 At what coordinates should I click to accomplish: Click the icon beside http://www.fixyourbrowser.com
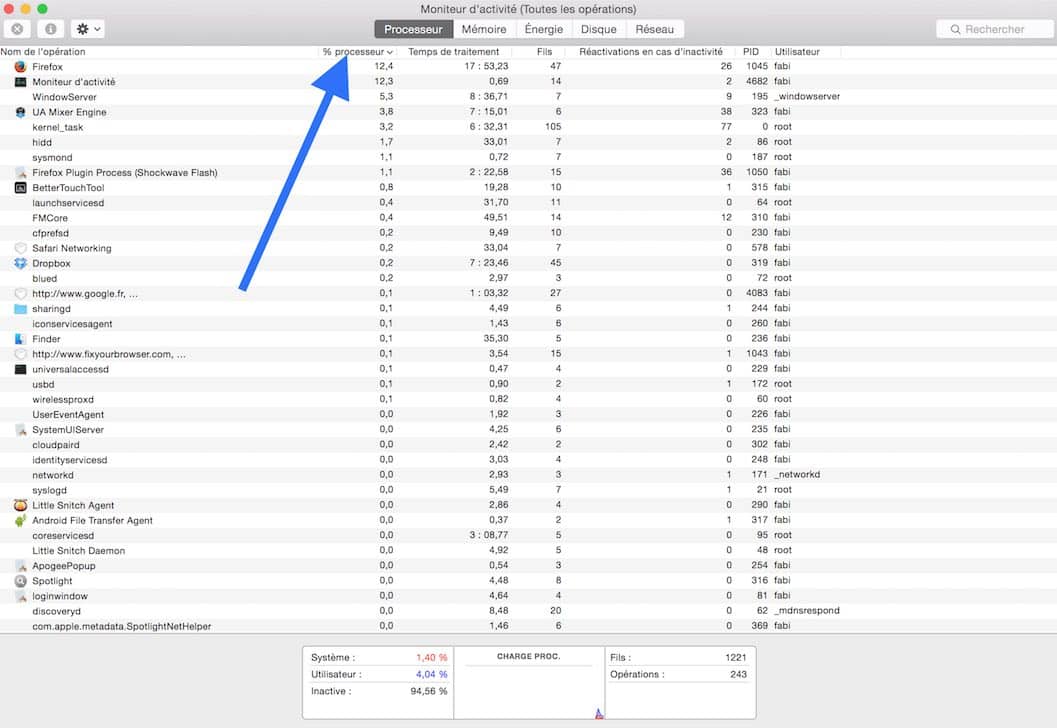tap(20, 354)
